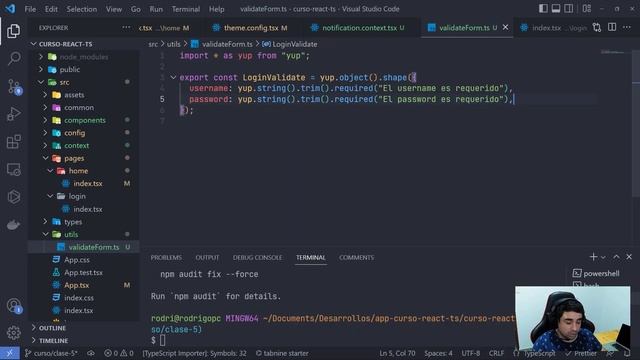This screenshot has width=640, height=360.
Task: Open Remote Explorer in activity bar
Action: tap(13, 169)
